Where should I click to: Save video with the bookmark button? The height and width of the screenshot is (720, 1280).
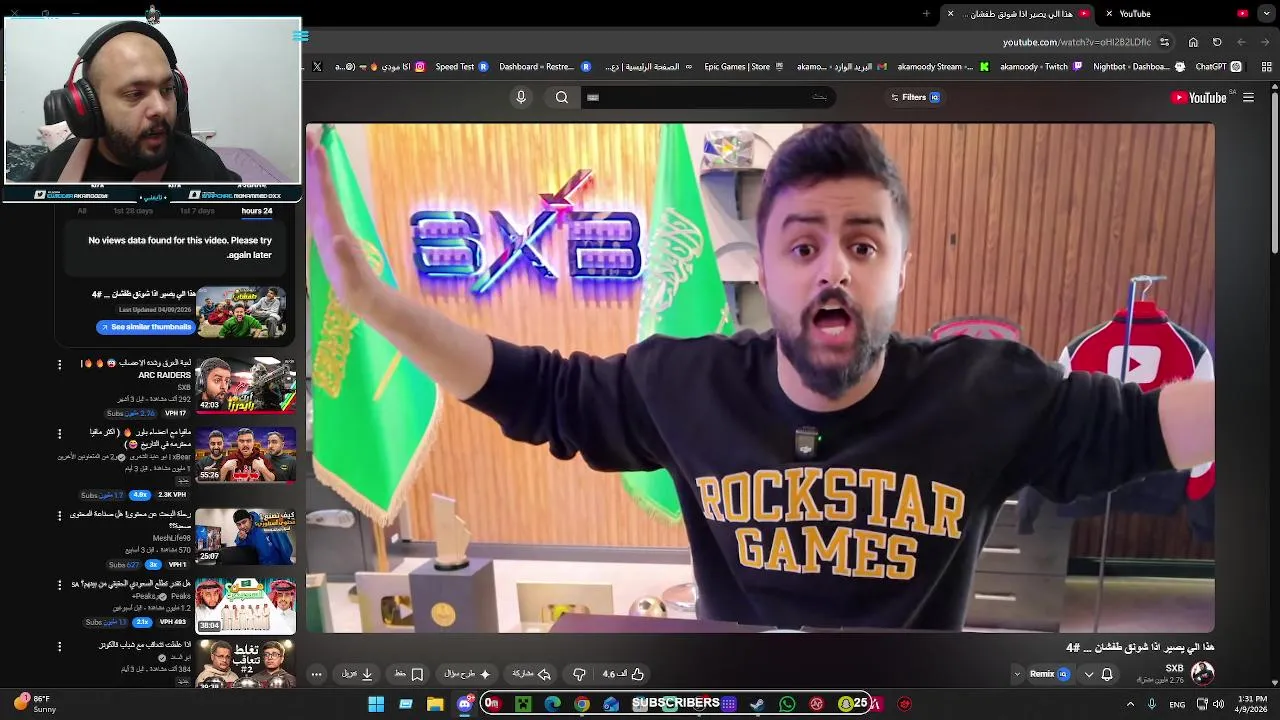pos(408,674)
